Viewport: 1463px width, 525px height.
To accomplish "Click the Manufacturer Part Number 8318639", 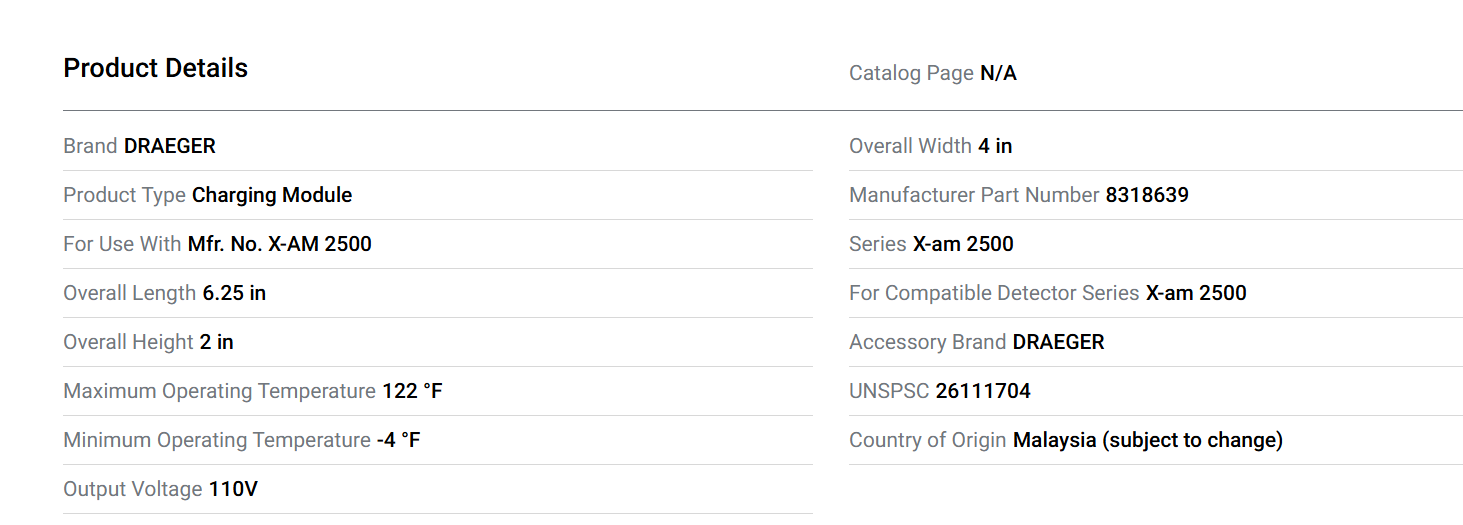I will point(1146,195).
